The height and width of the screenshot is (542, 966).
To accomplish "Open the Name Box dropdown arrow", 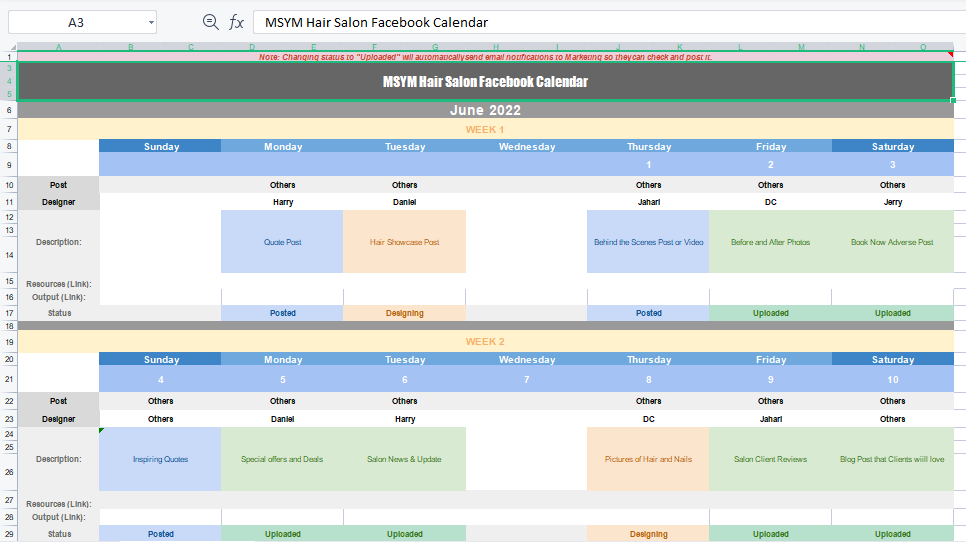I will click(151, 23).
